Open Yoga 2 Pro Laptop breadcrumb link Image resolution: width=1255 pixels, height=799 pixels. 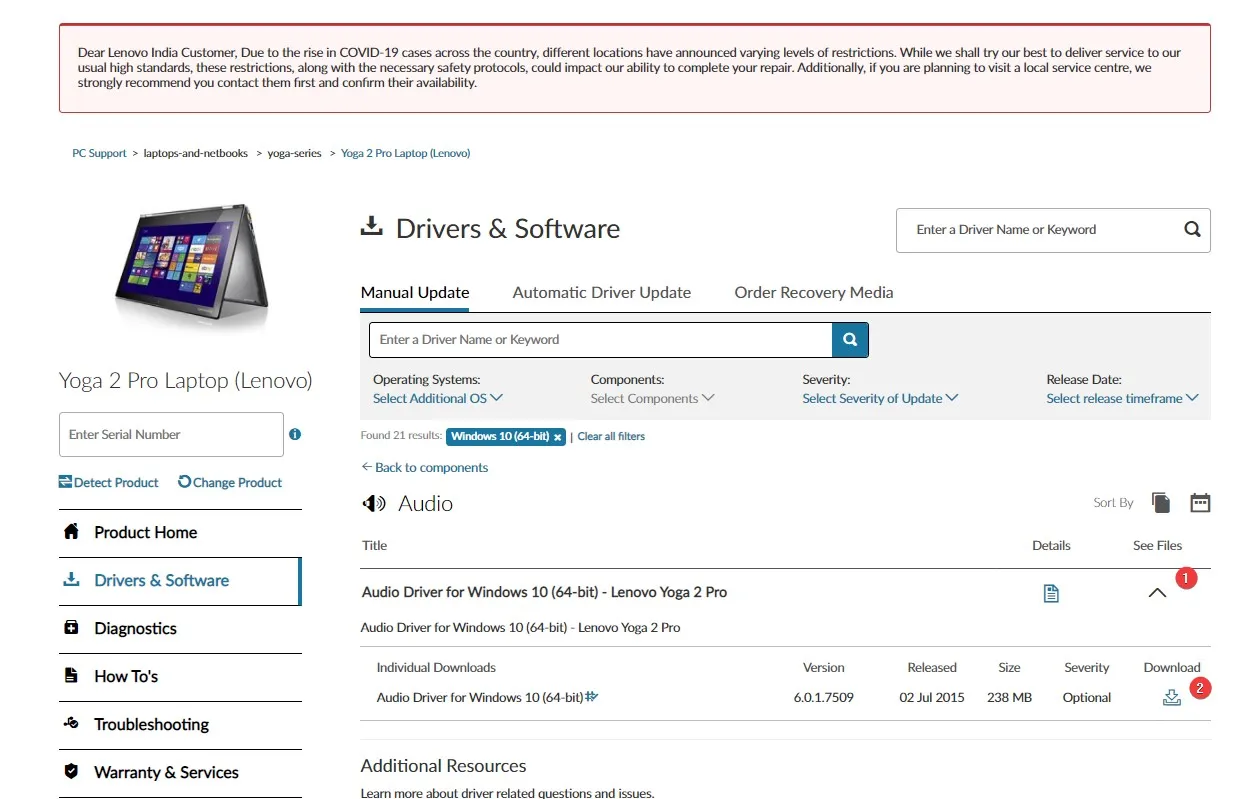coord(405,153)
